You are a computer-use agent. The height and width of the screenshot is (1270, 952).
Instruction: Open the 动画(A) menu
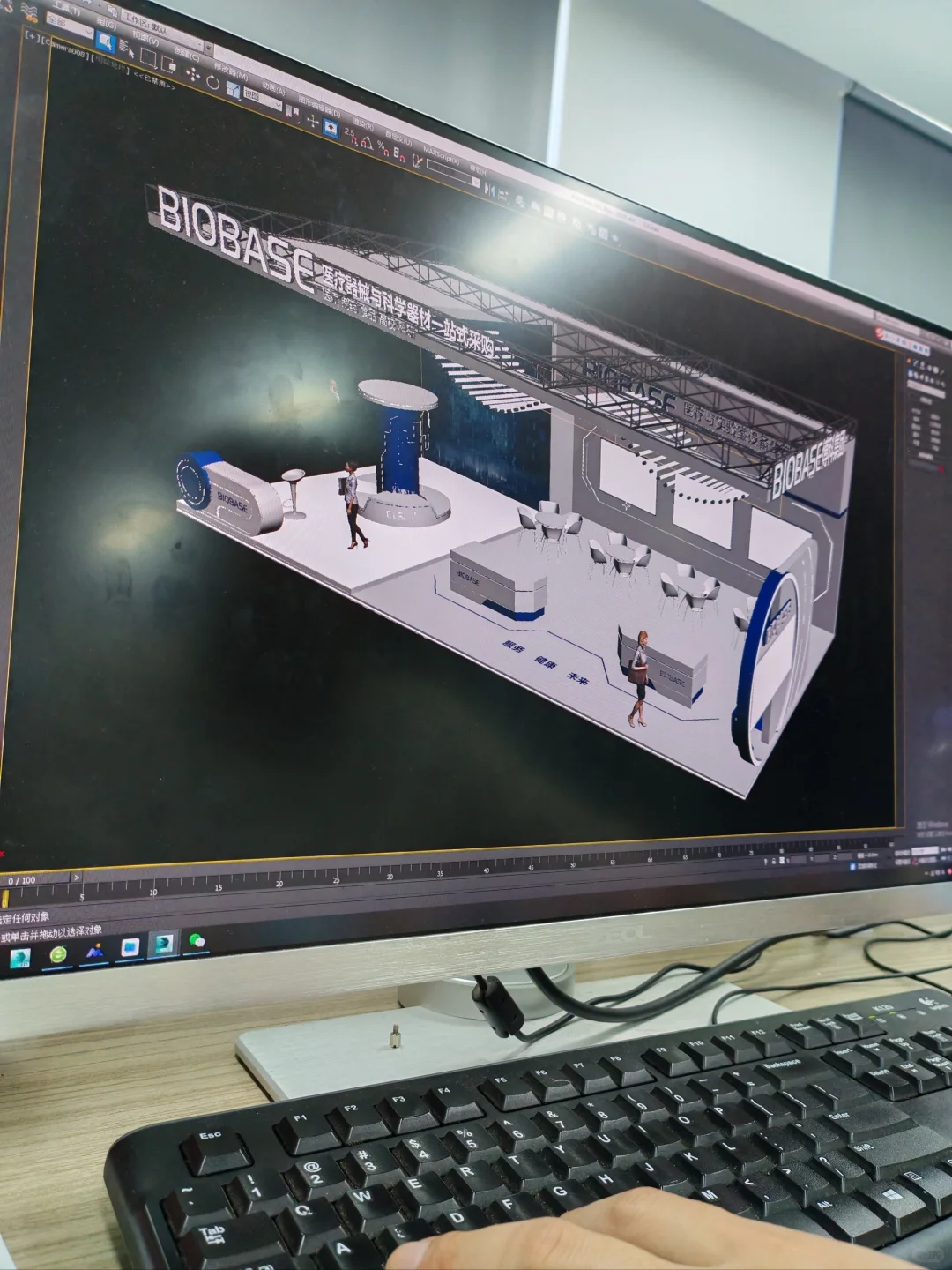coord(273,86)
